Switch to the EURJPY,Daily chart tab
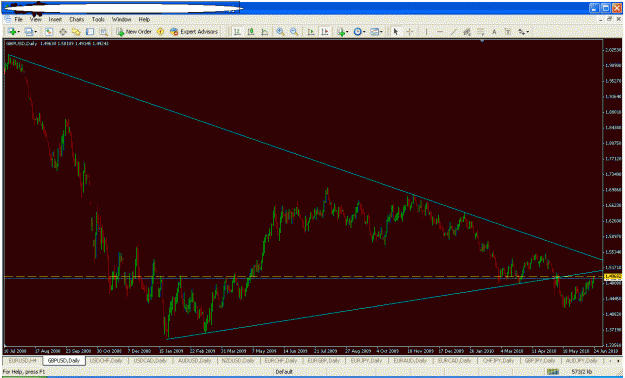 coord(366,361)
